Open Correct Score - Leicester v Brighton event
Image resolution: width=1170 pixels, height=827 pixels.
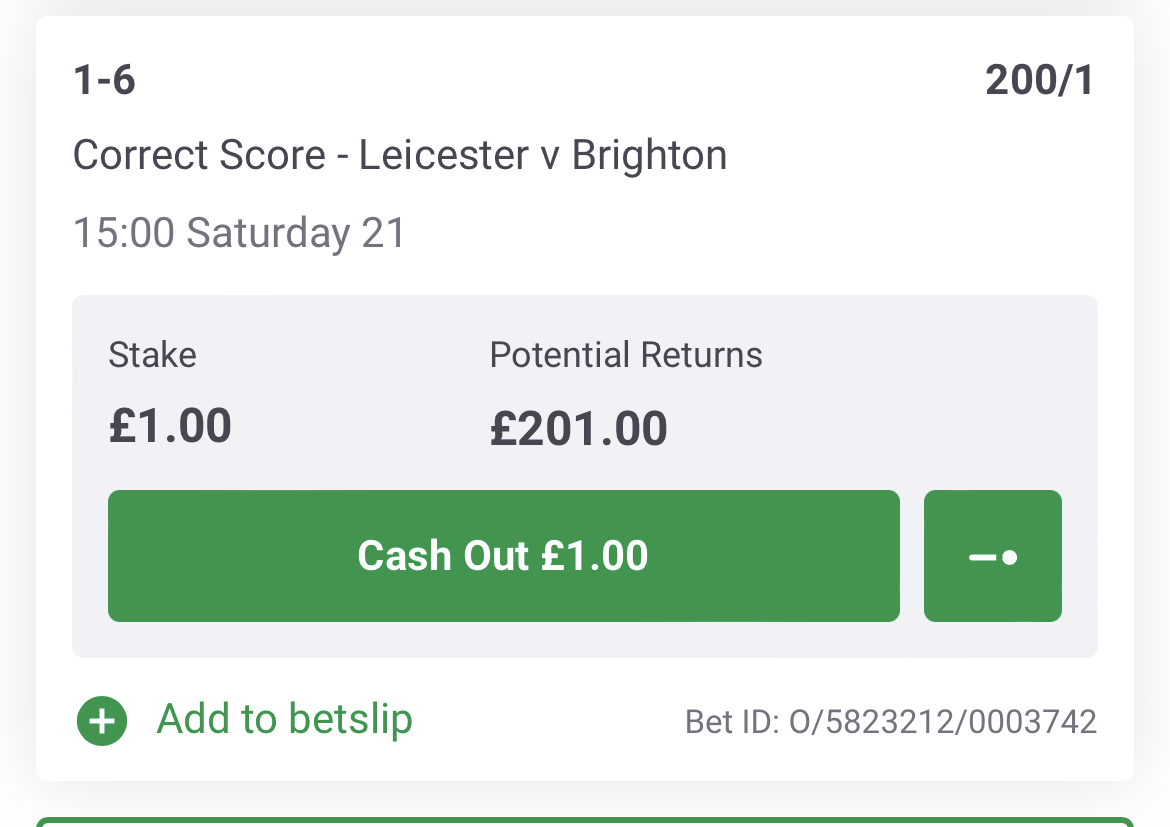click(400, 155)
